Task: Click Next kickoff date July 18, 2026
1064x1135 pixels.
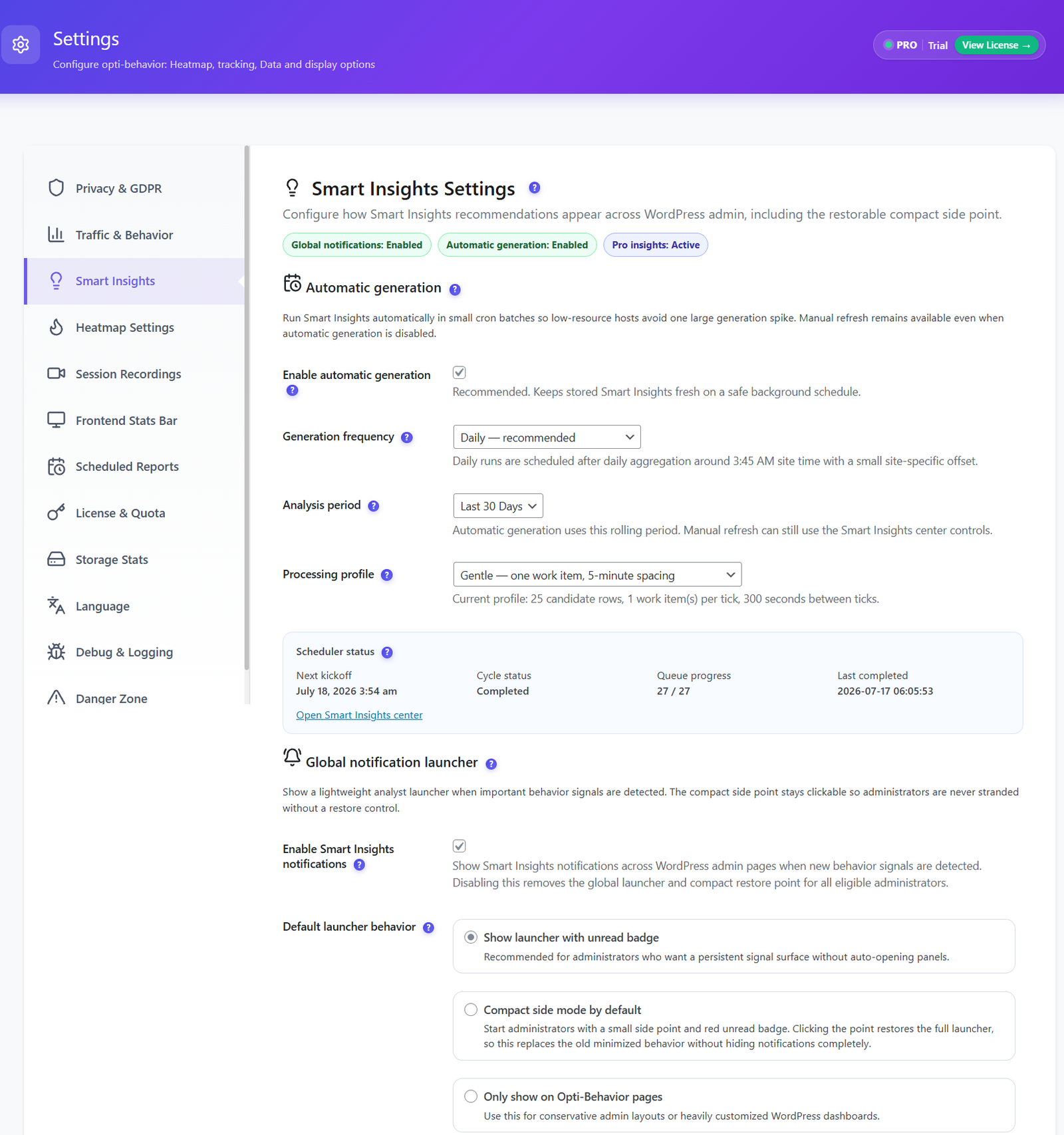Action: [x=346, y=691]
